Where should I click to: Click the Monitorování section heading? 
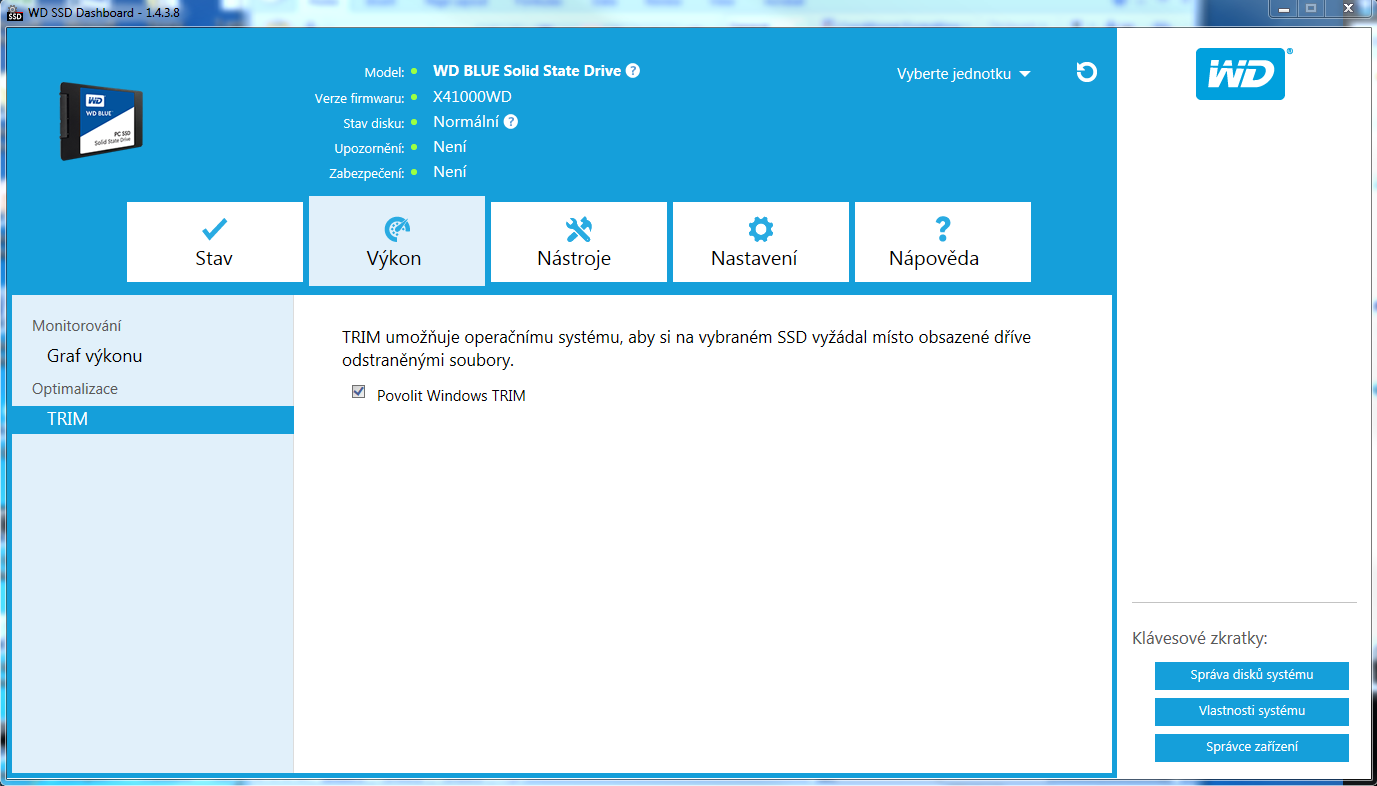(x=77, y=326)
